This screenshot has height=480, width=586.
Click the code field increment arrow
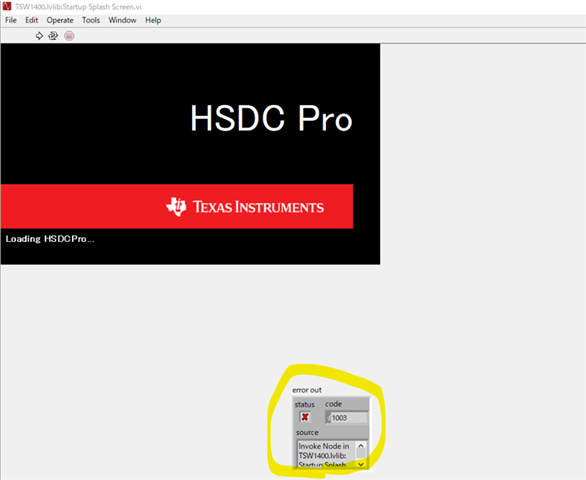pos(329,418)
